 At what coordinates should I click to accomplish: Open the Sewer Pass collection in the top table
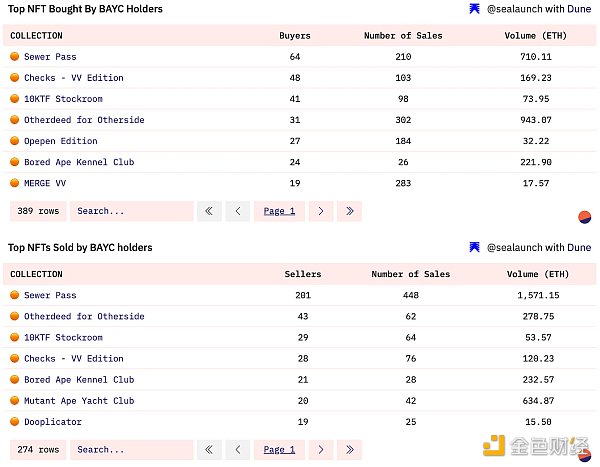coord(50,57)
